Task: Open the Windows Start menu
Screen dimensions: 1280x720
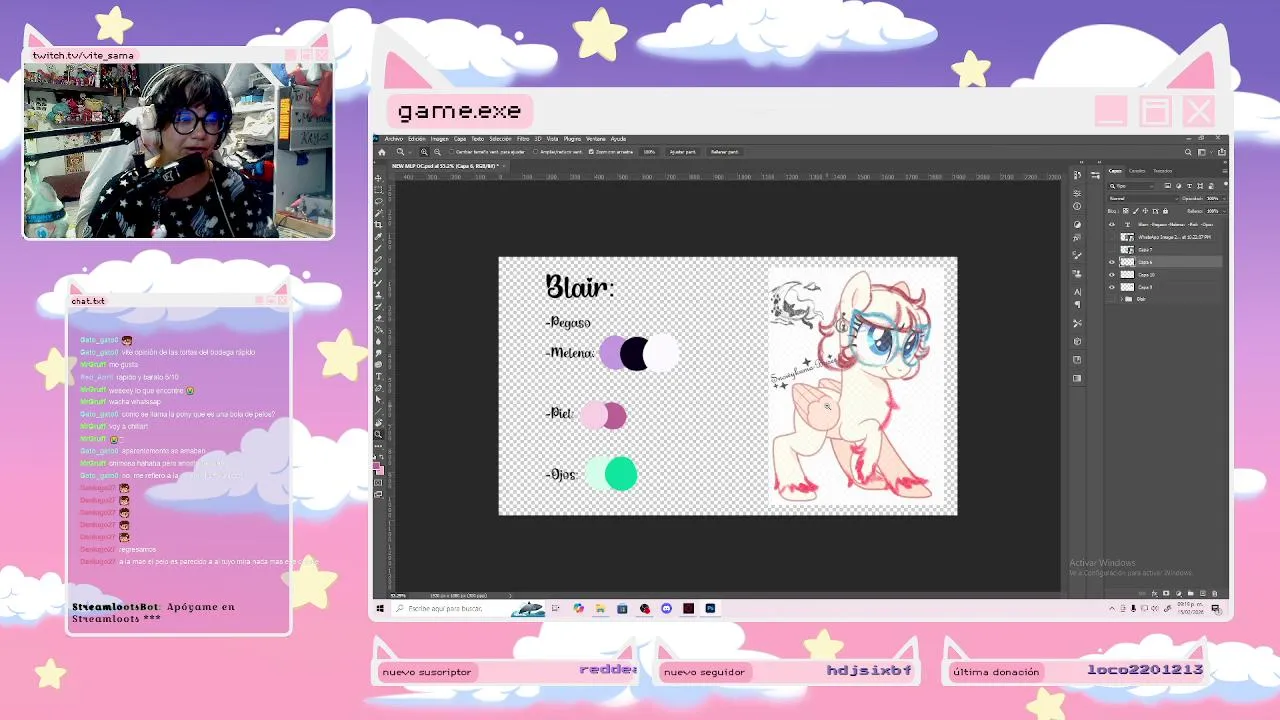Action: tap(380, 608)
